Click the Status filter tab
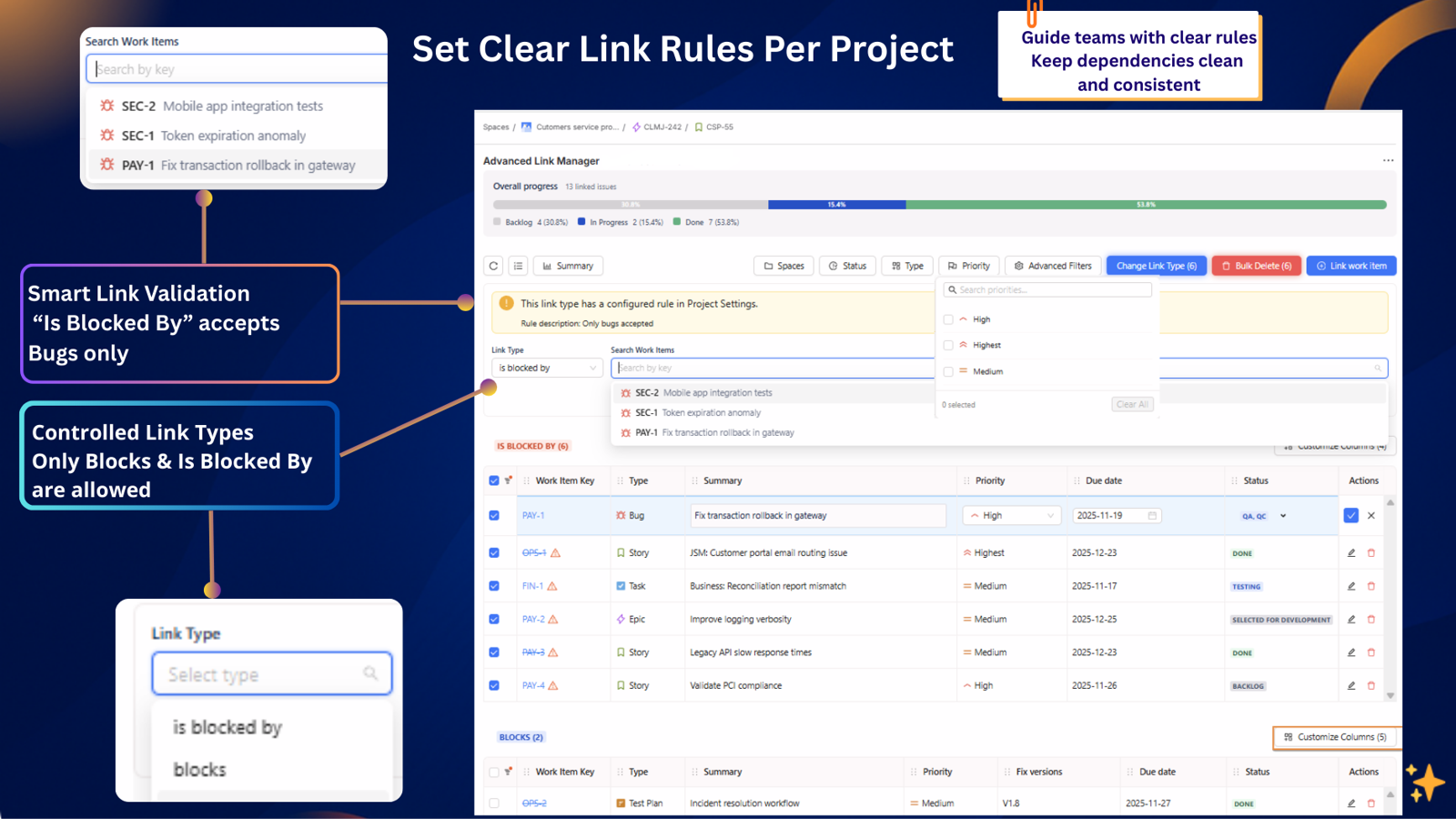Screen dimensions: 1456x819 [847, 265]
